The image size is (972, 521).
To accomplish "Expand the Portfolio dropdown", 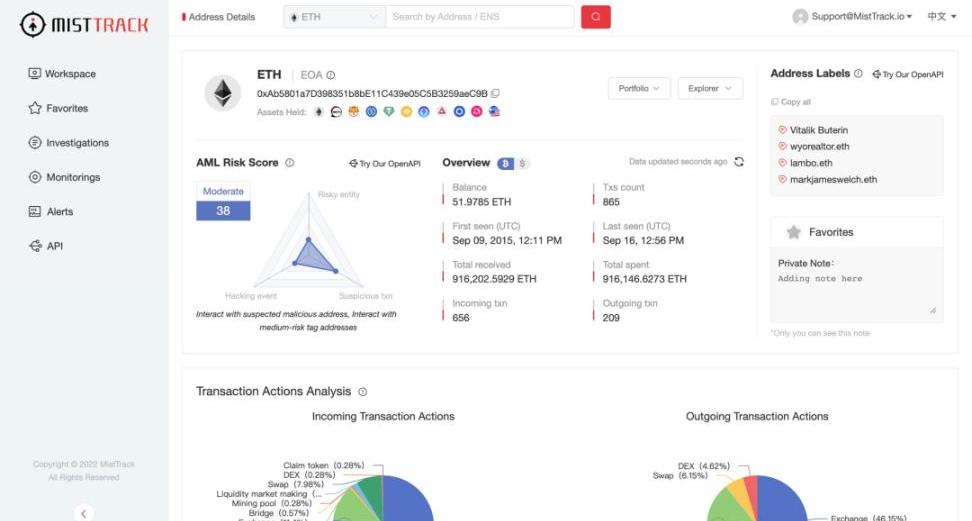I will click(638, 89).
